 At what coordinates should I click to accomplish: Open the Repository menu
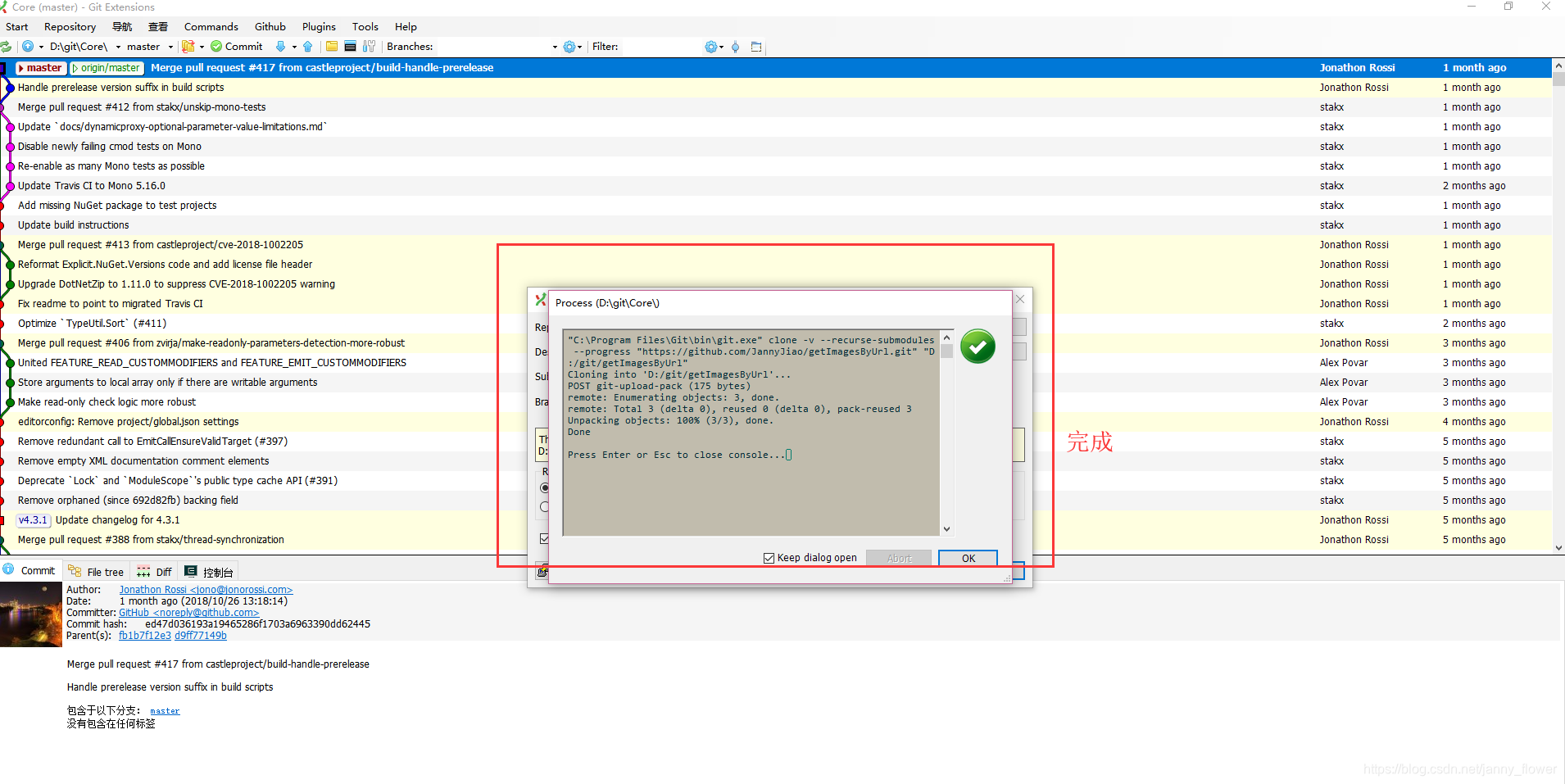[70, 27]
